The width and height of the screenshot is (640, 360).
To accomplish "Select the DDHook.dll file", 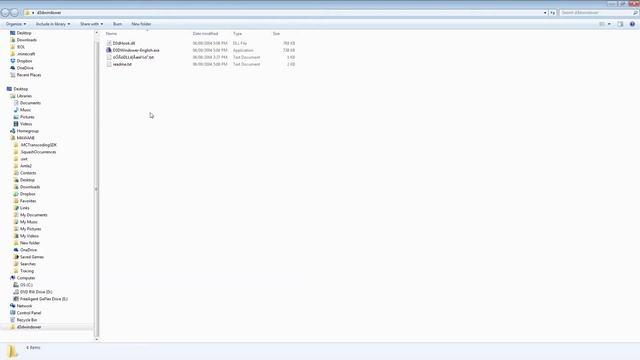I will [x=124, y=43].
